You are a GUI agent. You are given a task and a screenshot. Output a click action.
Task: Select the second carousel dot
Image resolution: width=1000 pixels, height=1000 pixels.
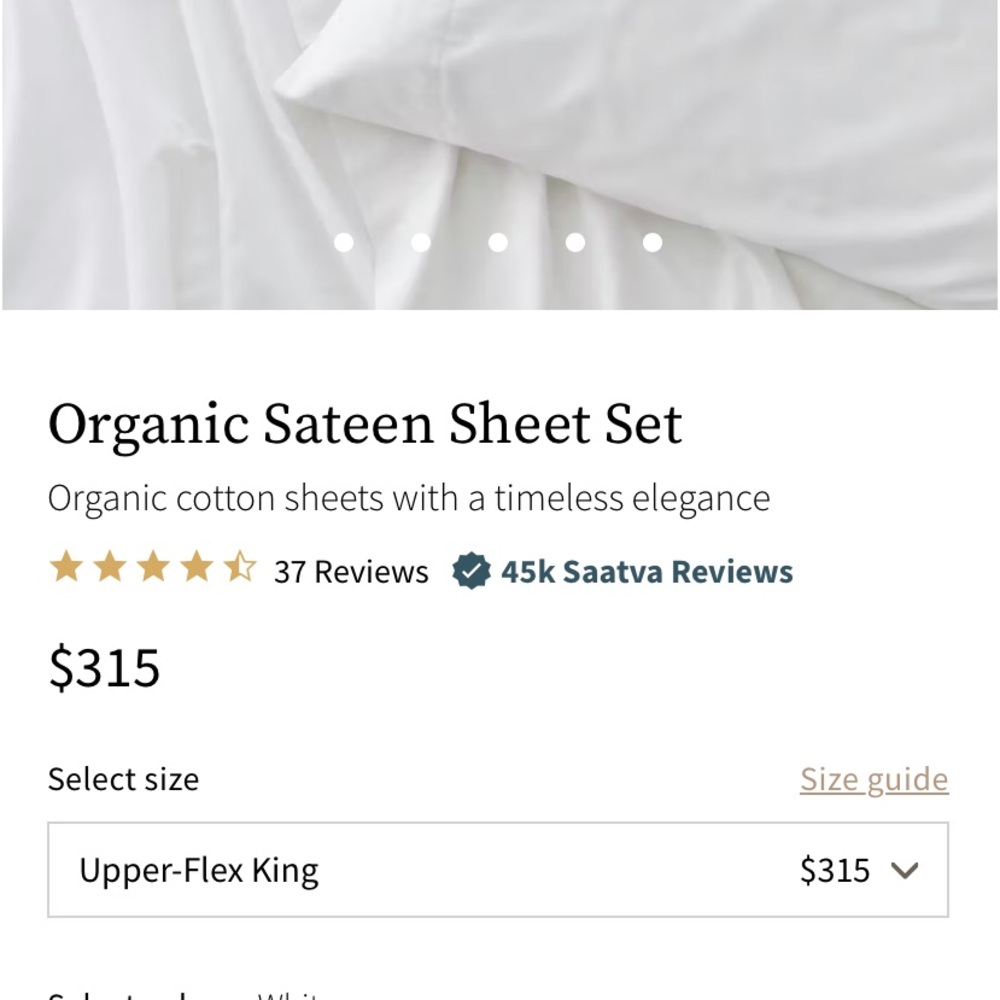(x=422, y=240)
